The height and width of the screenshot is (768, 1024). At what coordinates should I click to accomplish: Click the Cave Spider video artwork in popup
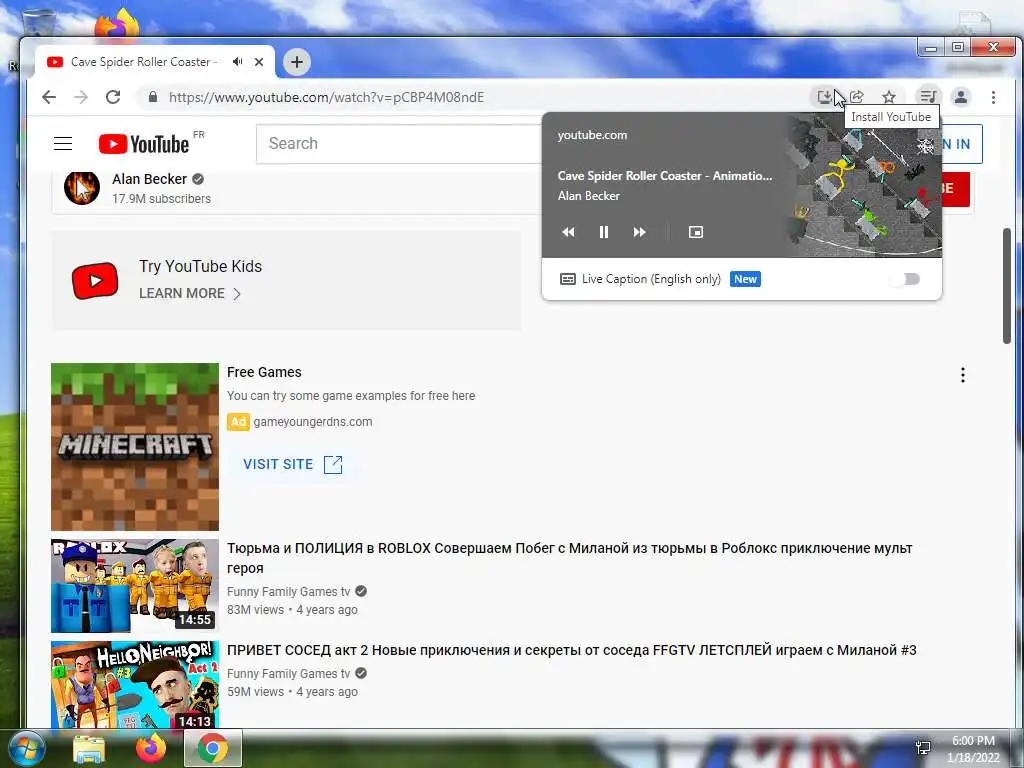tap(862, 186)
